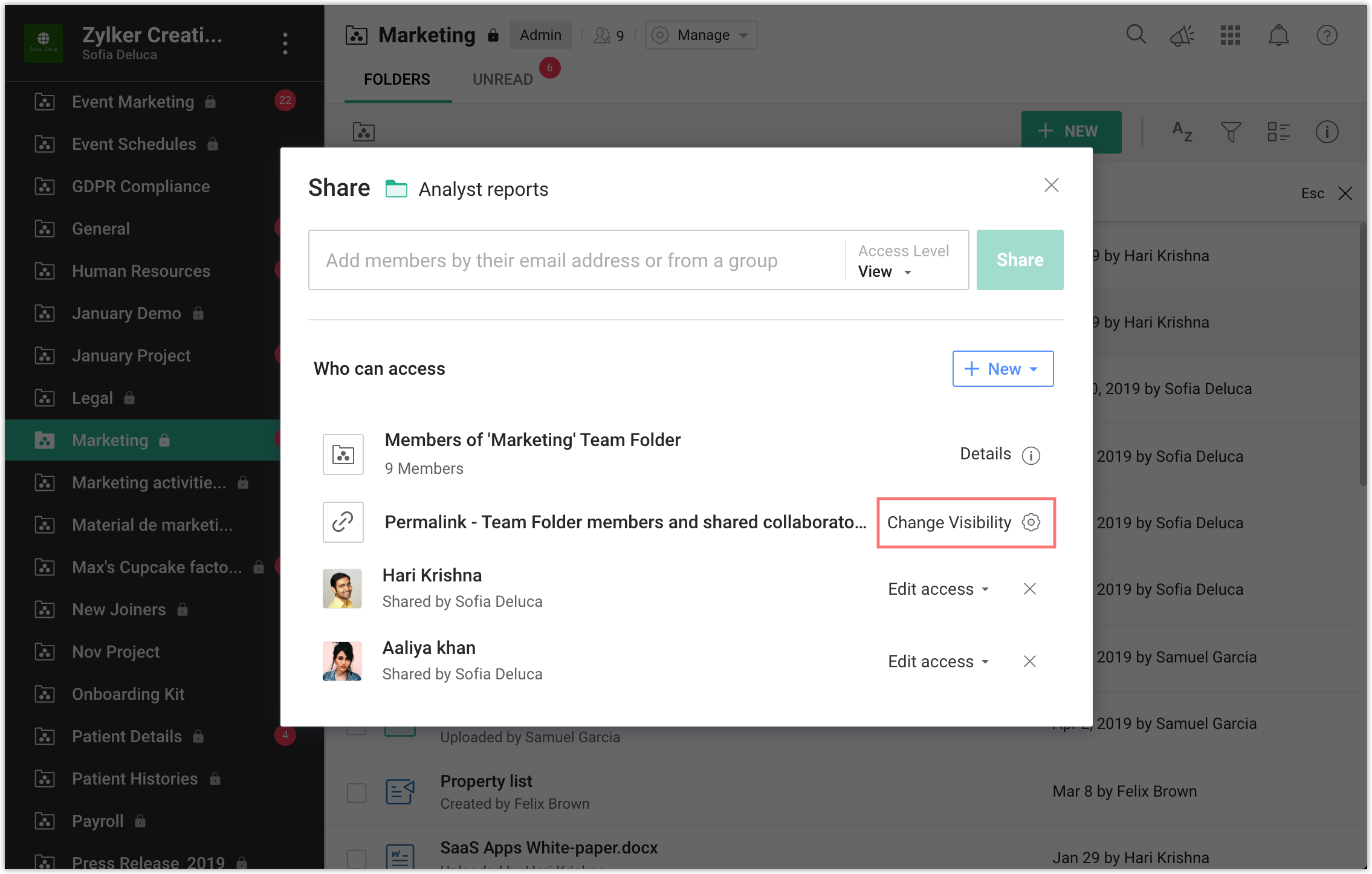This screenshot has width=1372, height=874.
Task: Expand Aaliya khan's Edit access dropdown
Action: pos(938,661)
